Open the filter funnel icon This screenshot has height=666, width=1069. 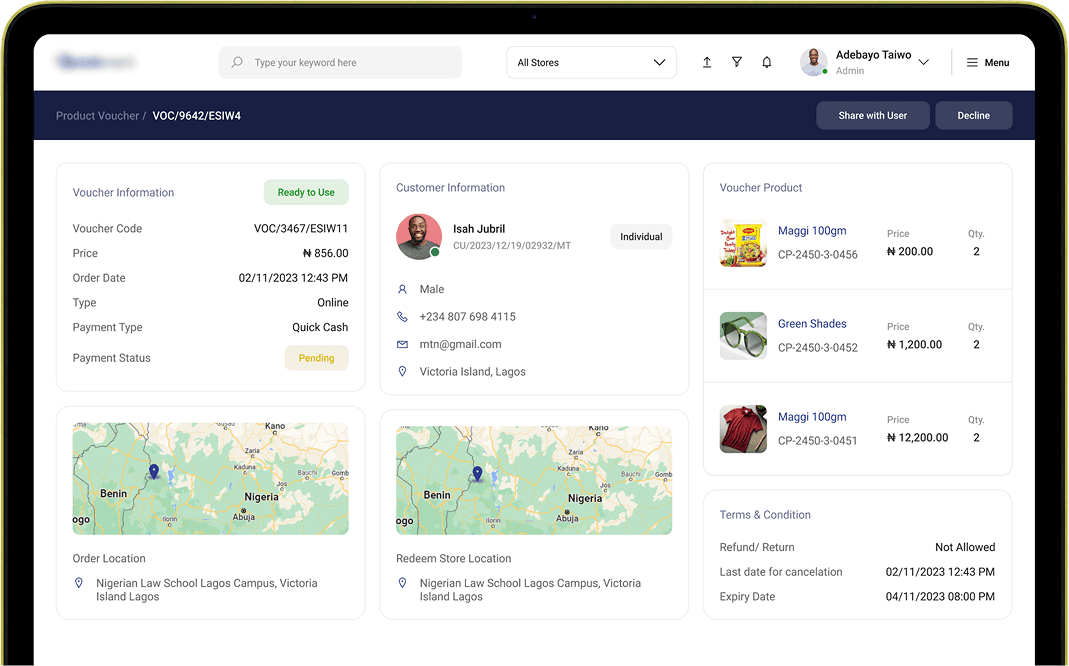[x=737, y=62]
